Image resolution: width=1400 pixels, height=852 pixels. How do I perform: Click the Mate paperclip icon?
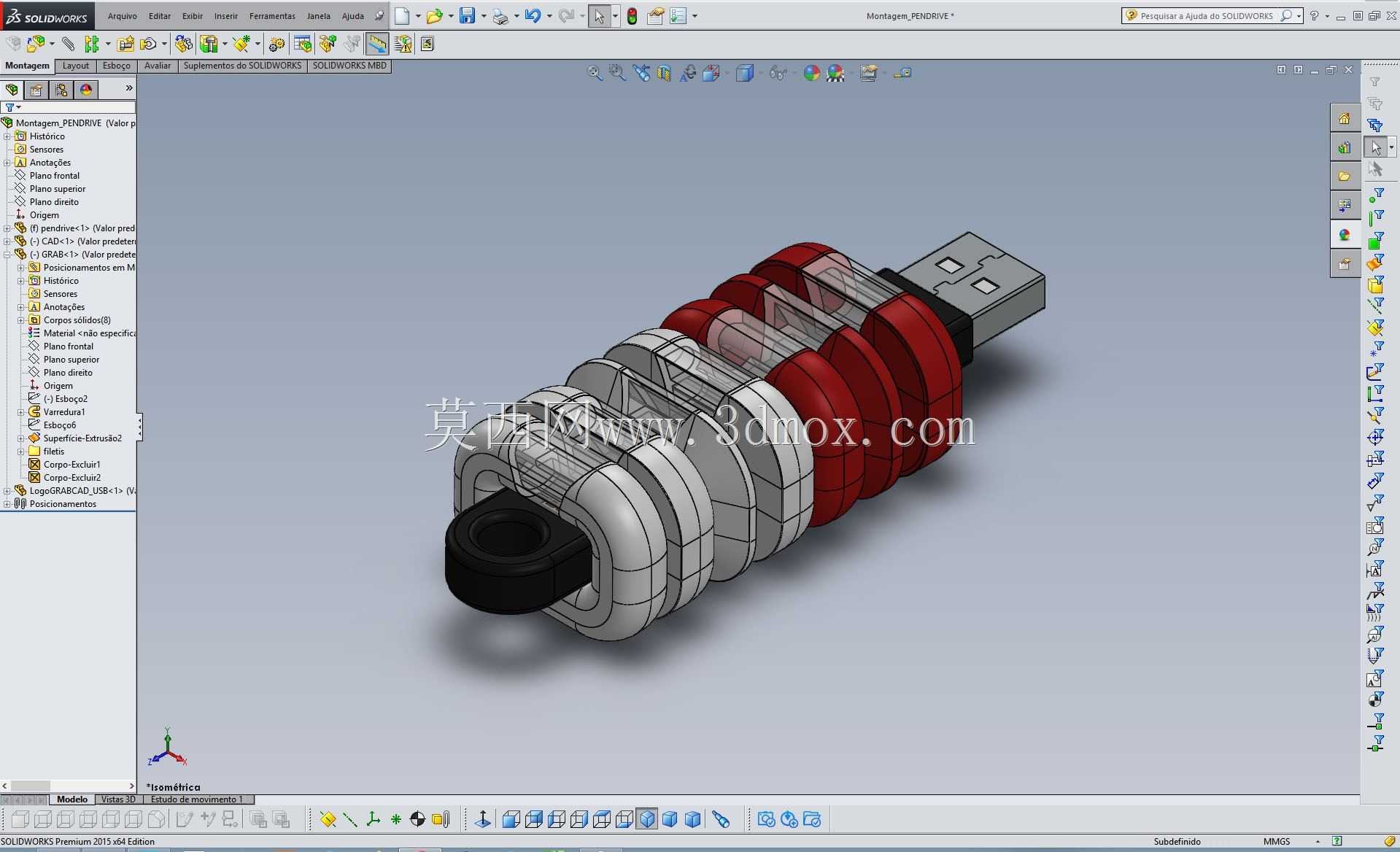pos(68,44)
